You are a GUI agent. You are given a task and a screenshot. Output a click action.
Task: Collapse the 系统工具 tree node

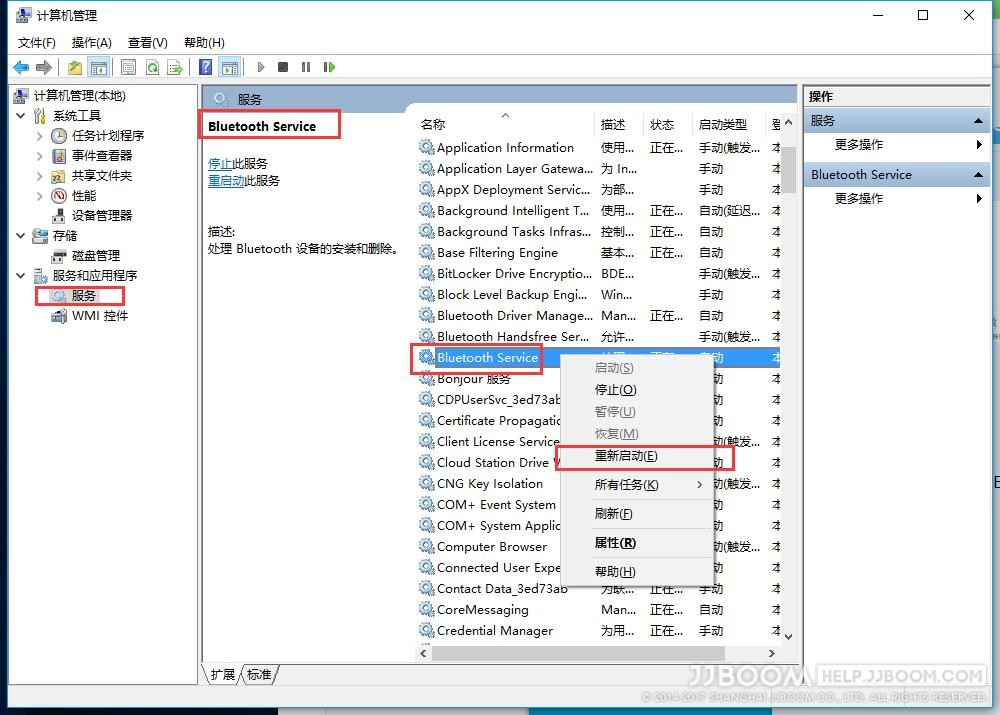point(22,115)
